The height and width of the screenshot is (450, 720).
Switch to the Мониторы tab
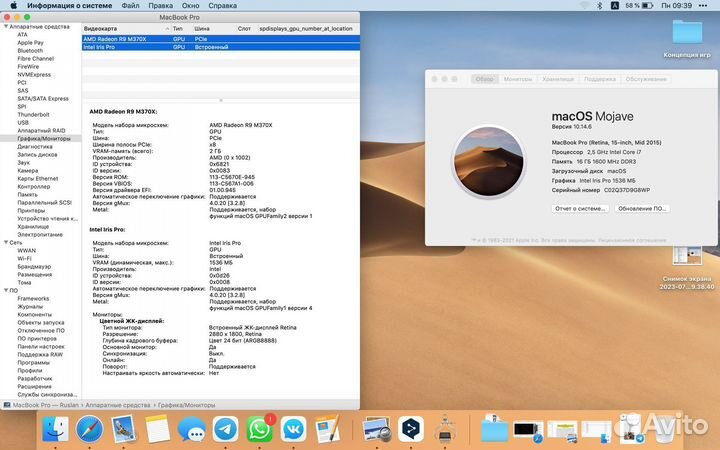[x=518, y=79]
